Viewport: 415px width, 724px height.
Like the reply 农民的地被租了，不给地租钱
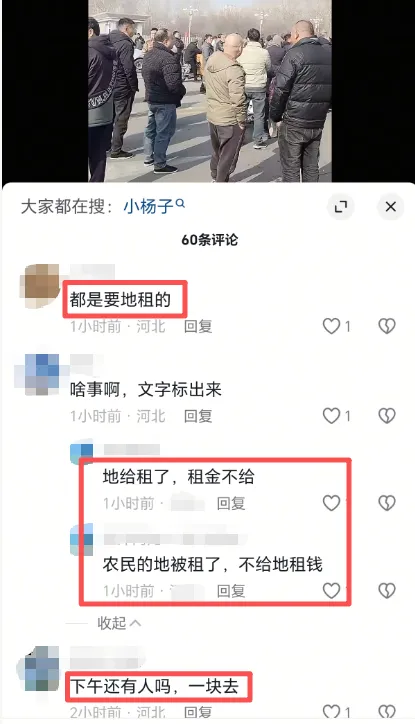pos(331,590)
